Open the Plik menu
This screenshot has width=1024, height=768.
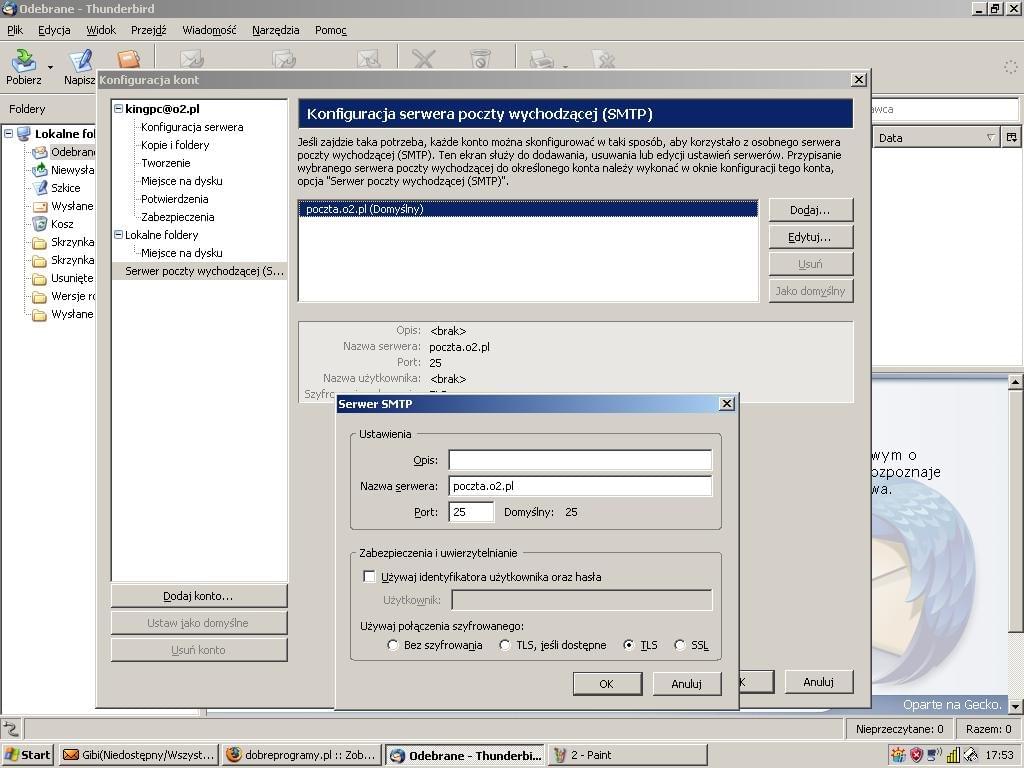[x=15, y=30]
